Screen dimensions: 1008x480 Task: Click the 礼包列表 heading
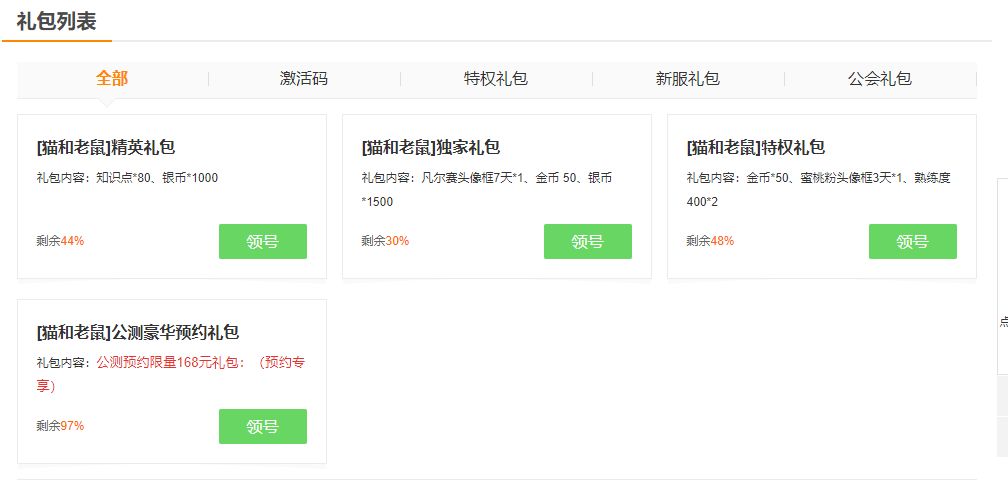pyautogui.click(x=57, y=21)
